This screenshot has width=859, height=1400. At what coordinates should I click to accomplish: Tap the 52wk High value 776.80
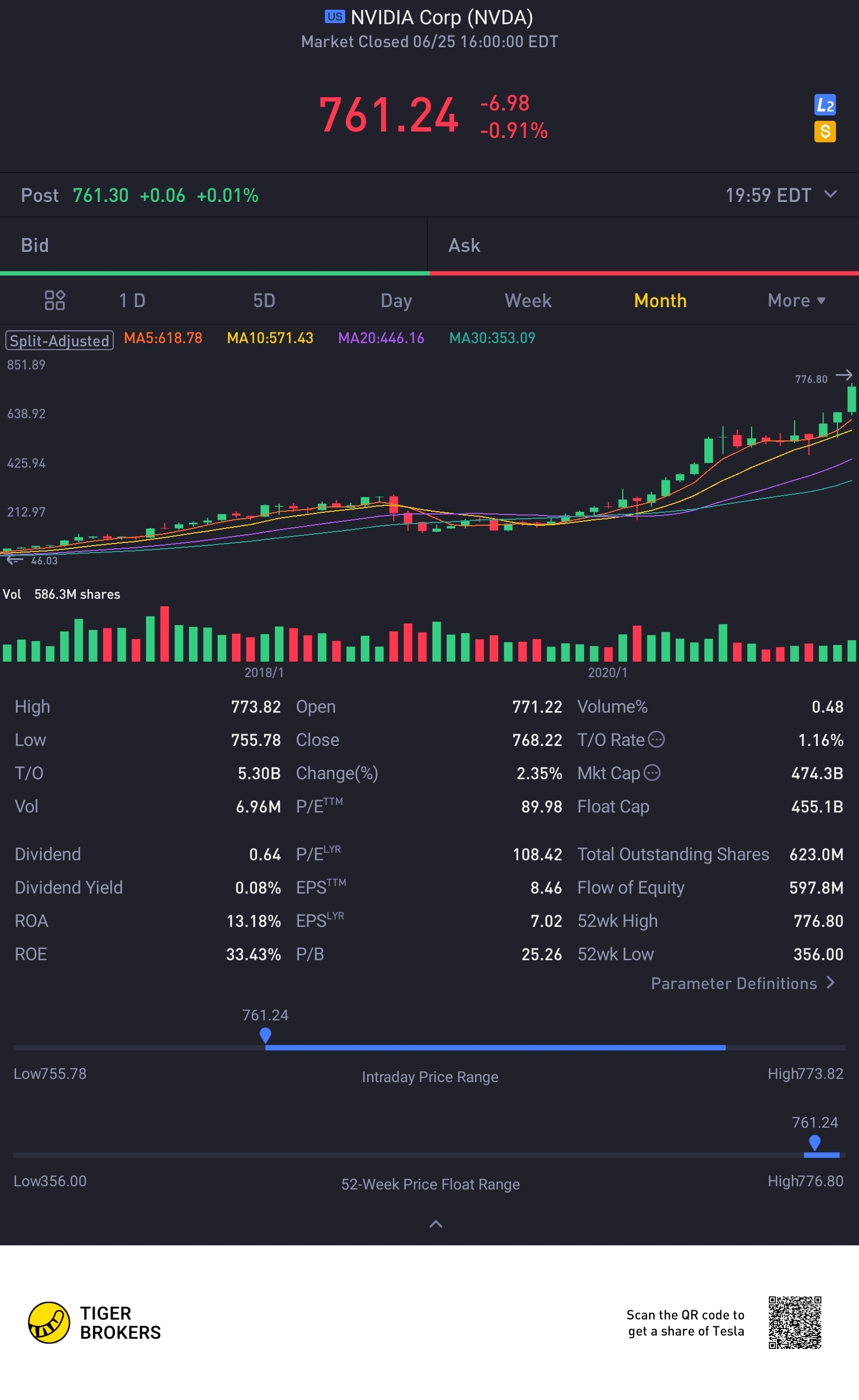tap(818, 920)
